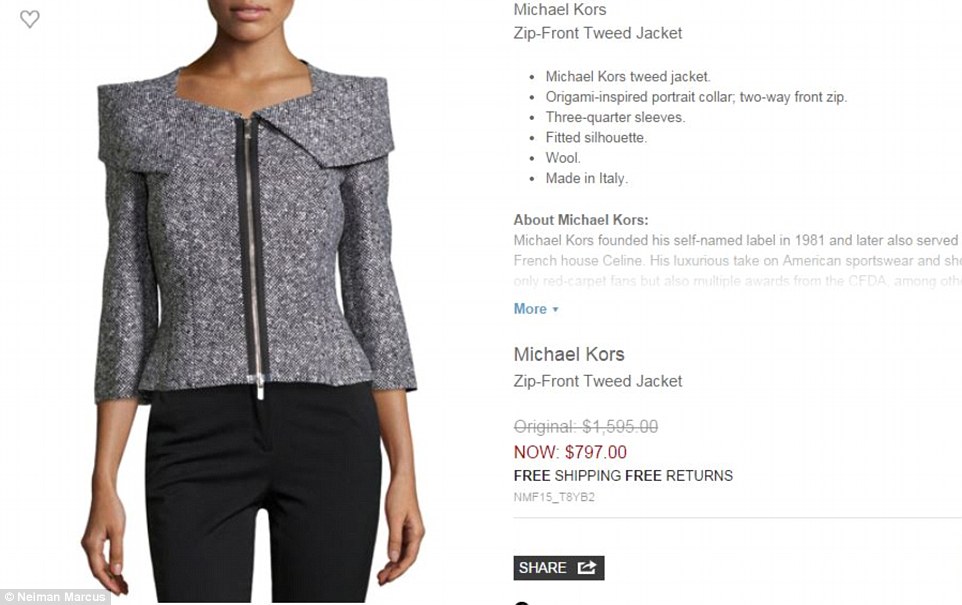Click the top Michael Kors brand name
Viewport: 962px width, 605px height.
click(560, 9)
